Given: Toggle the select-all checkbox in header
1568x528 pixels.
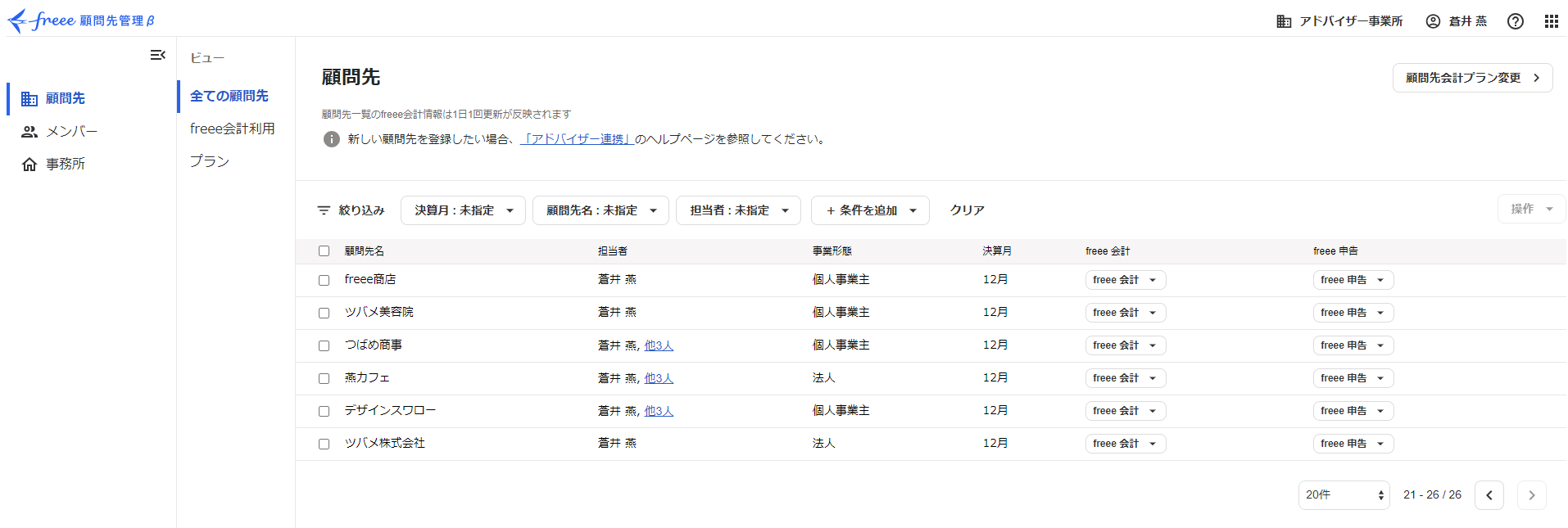Looking at the screenshot, I should (324, 251).
